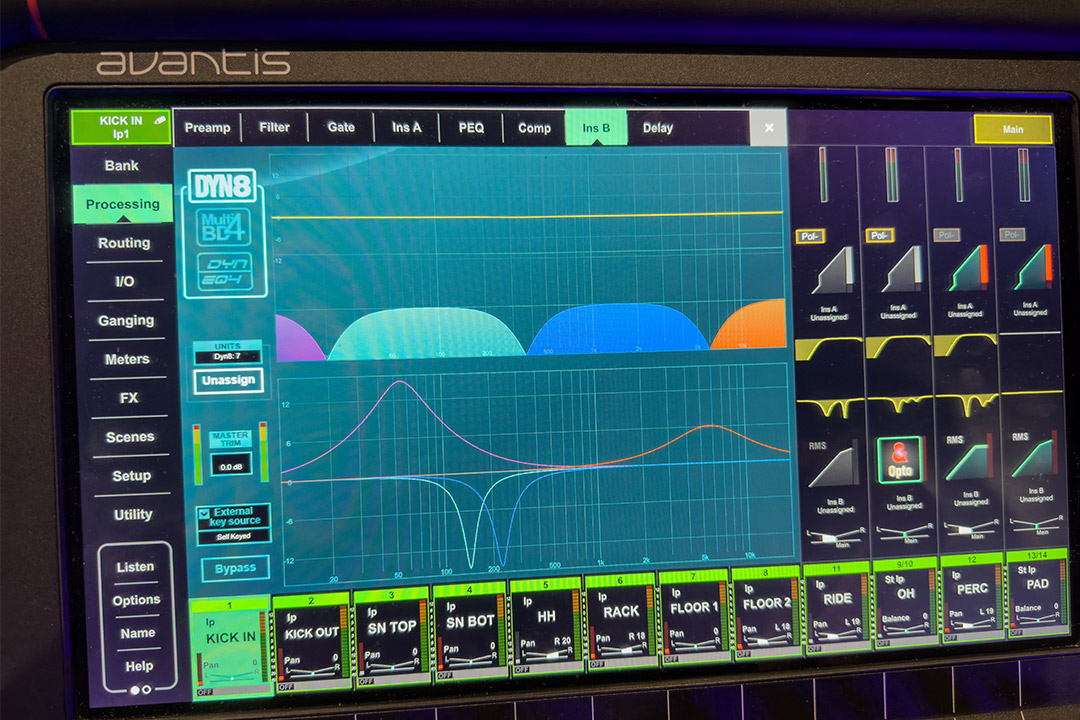This screenshot has width=1080, height=720.
Task: Select the SN TOP channel strip
Action: point(390,637)
